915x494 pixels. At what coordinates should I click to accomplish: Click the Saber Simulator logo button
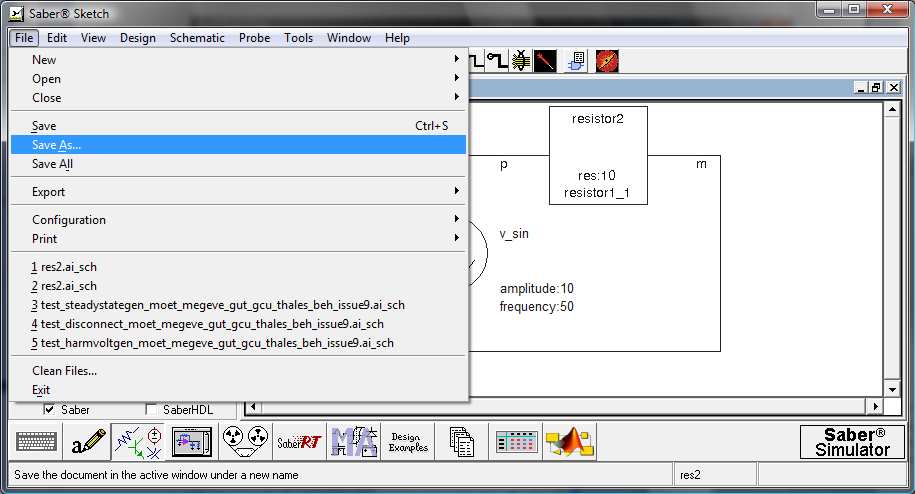point(852,442)
